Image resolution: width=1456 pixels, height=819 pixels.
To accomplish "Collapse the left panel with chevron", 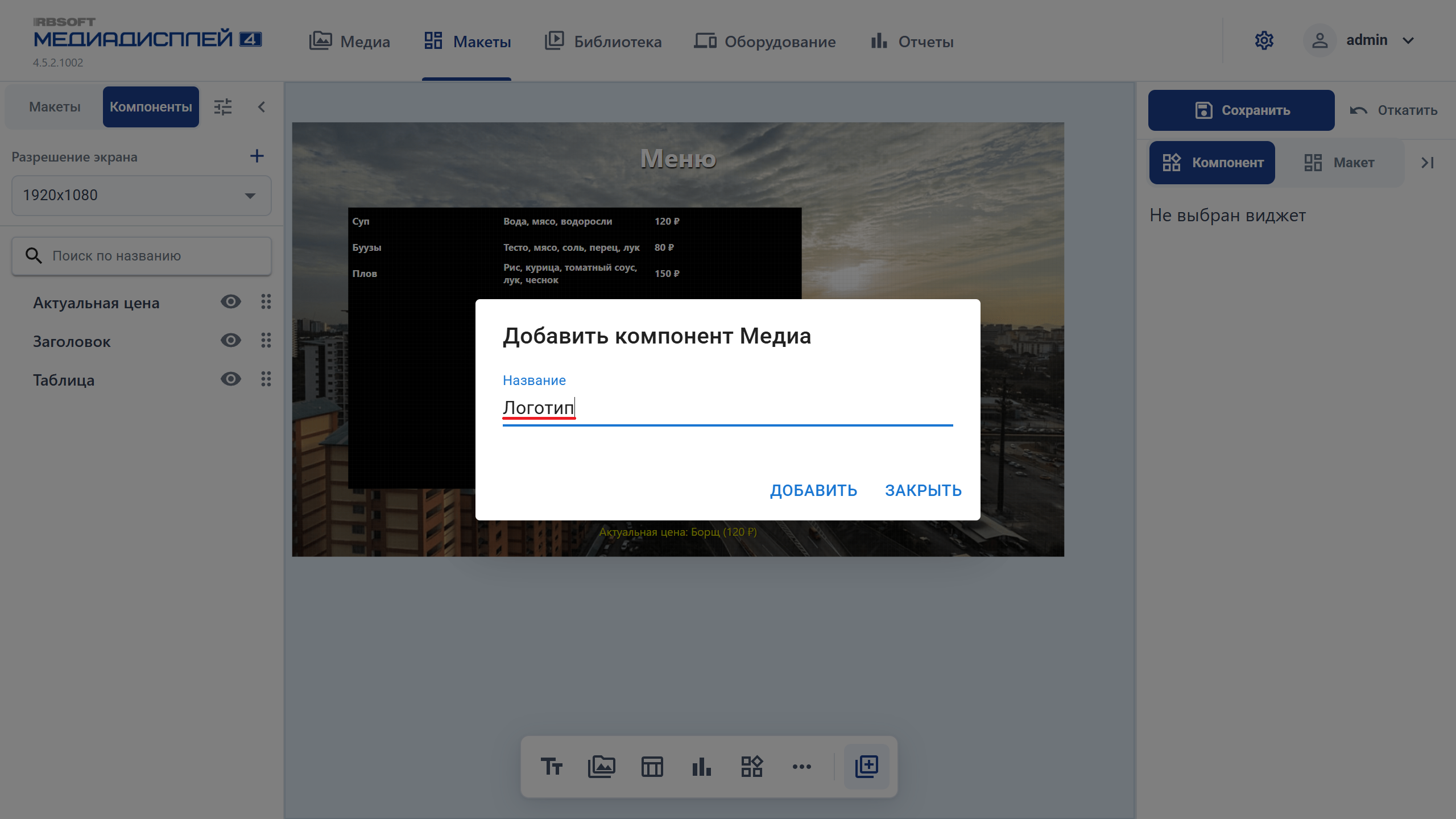I will (x=262, y=107).
